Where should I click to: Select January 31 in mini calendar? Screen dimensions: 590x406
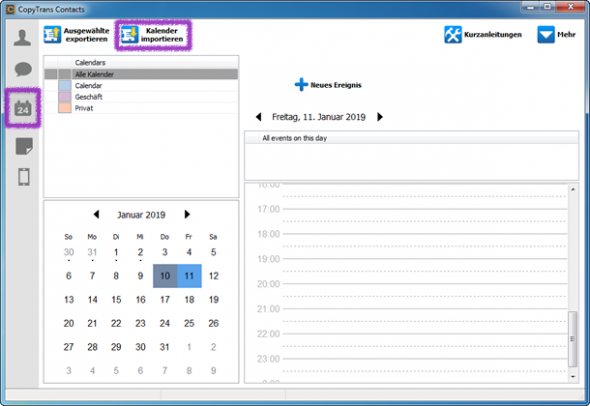pos(165,347)
